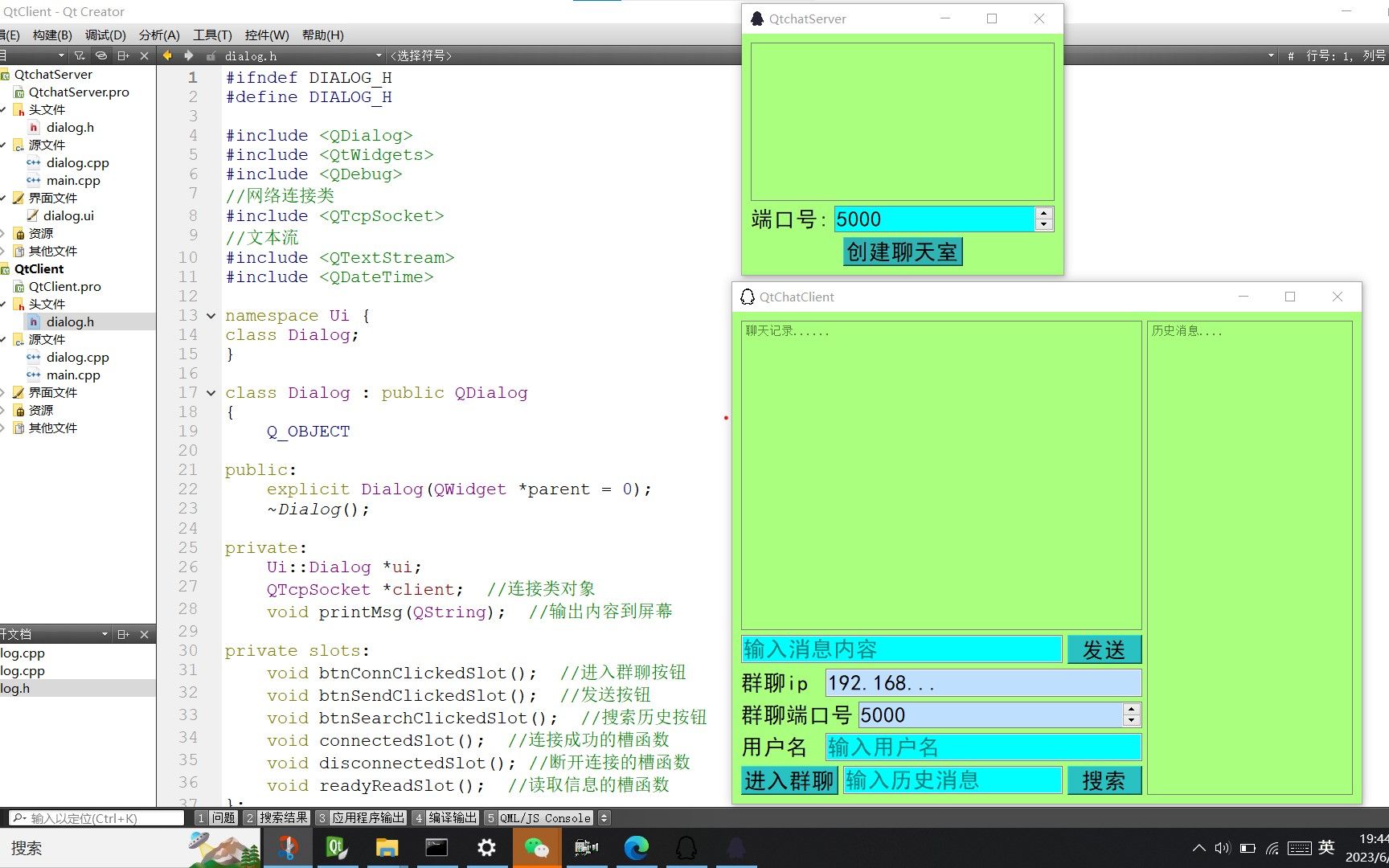Open the open documents pane dropdown
Viewport: 1389px width, 868px height.
point(104,634)
